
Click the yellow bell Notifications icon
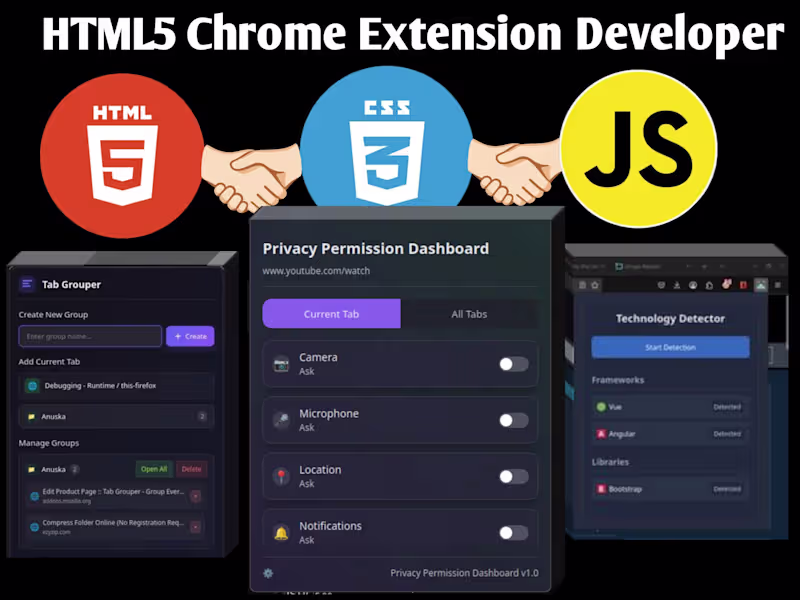point(281,533)
